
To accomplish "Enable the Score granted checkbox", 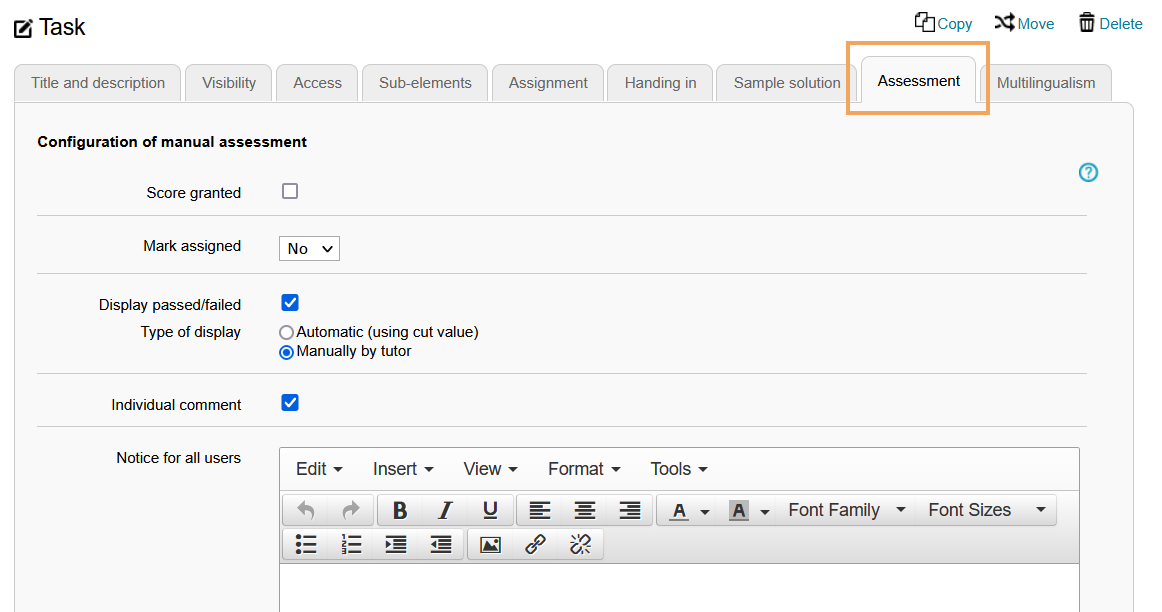I will [x=290, y=191].
